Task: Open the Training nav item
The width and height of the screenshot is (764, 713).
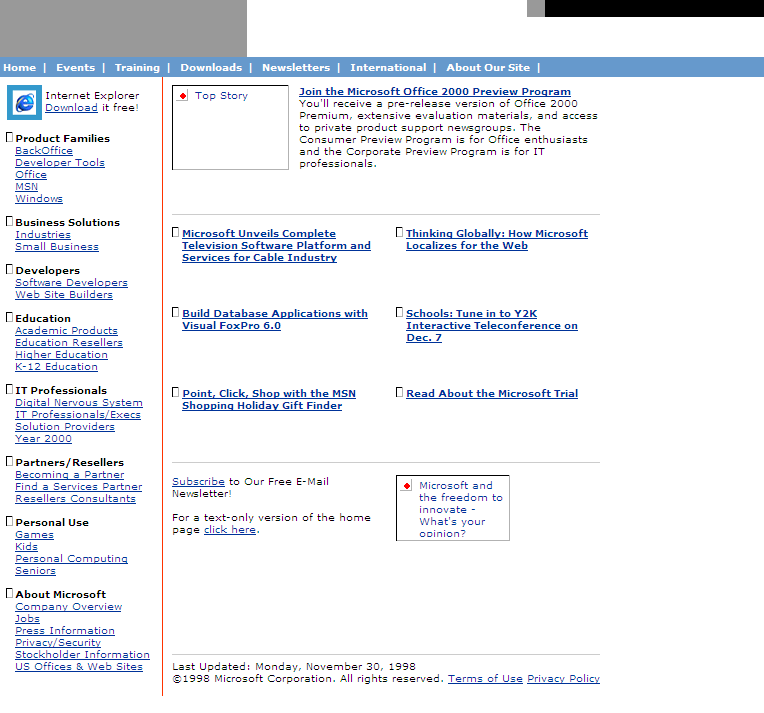Action: (137, 68)
